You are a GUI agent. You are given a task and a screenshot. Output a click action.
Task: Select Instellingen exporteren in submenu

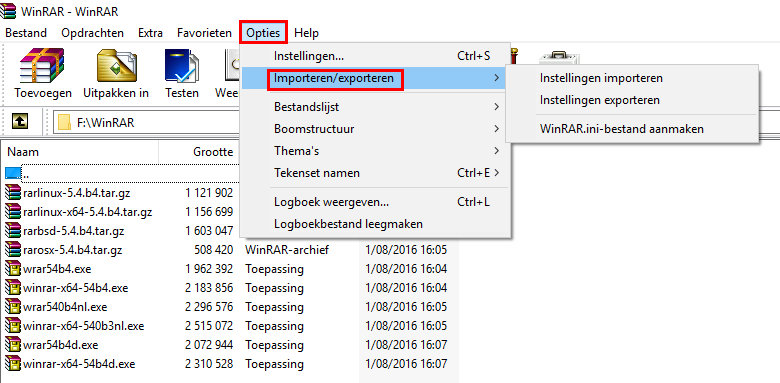point(632,100)
